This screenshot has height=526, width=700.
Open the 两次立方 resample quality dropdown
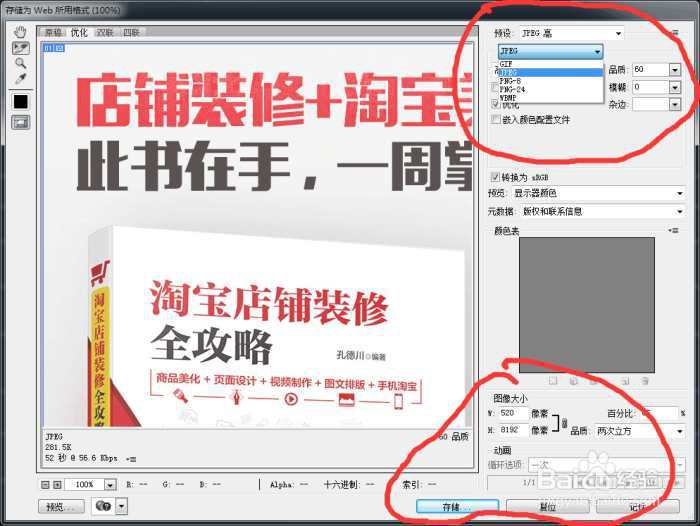tap(640, 431)
